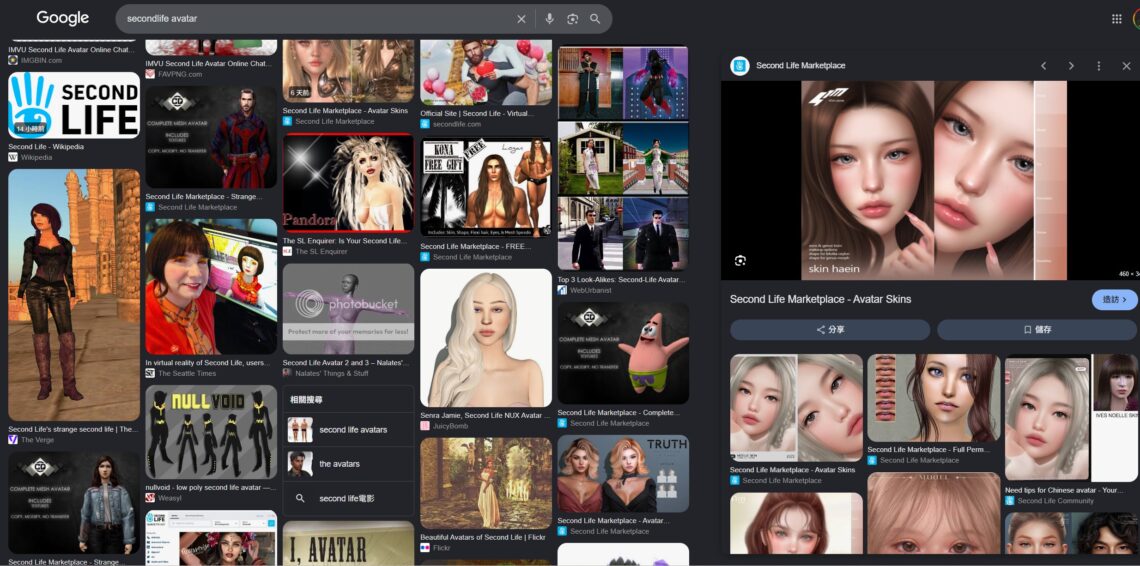Open the Google apps grid icon
This screenshot has width=1140, height=566.
coord(1117,19)
